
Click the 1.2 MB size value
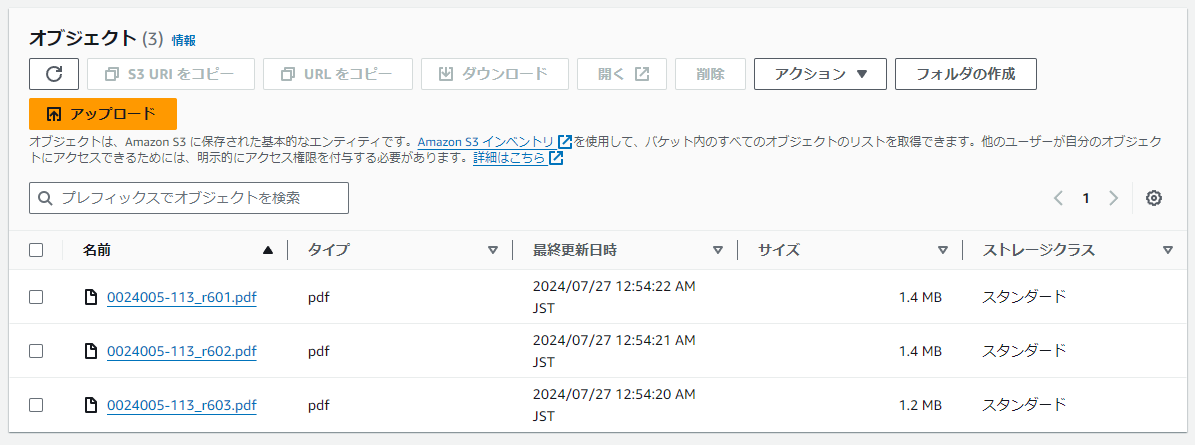click(x=921, y=405)
